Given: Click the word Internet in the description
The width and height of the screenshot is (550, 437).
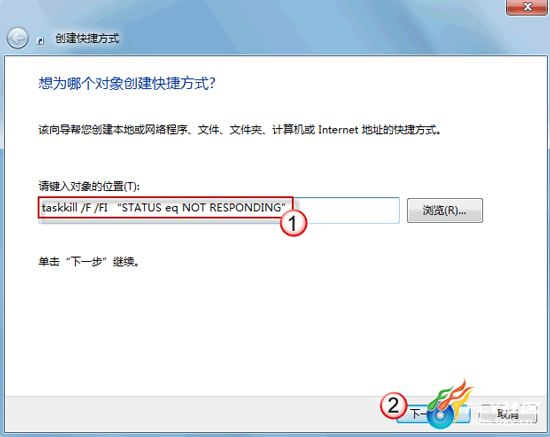Looking at the screenshot, I should click(338, 130).
